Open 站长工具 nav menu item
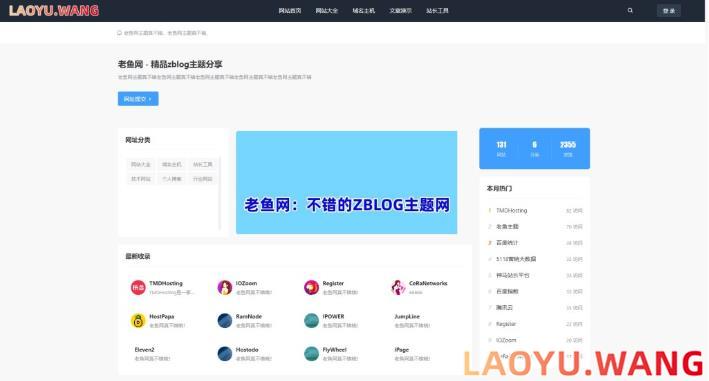 [437, 11]
